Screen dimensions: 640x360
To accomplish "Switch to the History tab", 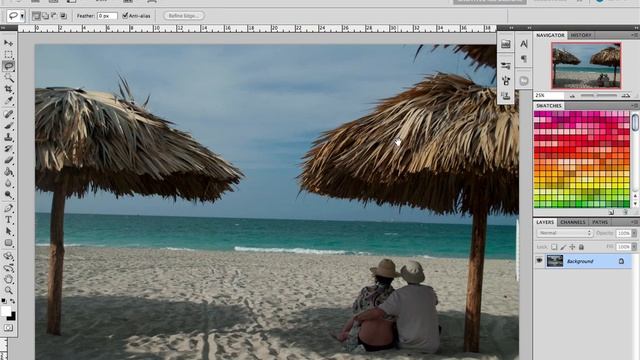I will [581, 36].
